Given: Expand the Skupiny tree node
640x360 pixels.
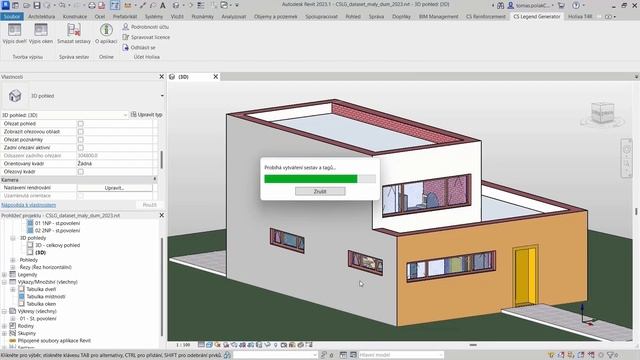Looking at the screenshot, I should [4, 333].
